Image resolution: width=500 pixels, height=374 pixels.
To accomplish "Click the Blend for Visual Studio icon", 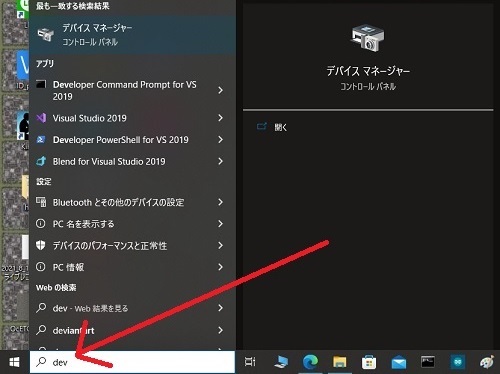I will [x=41, y=161].
